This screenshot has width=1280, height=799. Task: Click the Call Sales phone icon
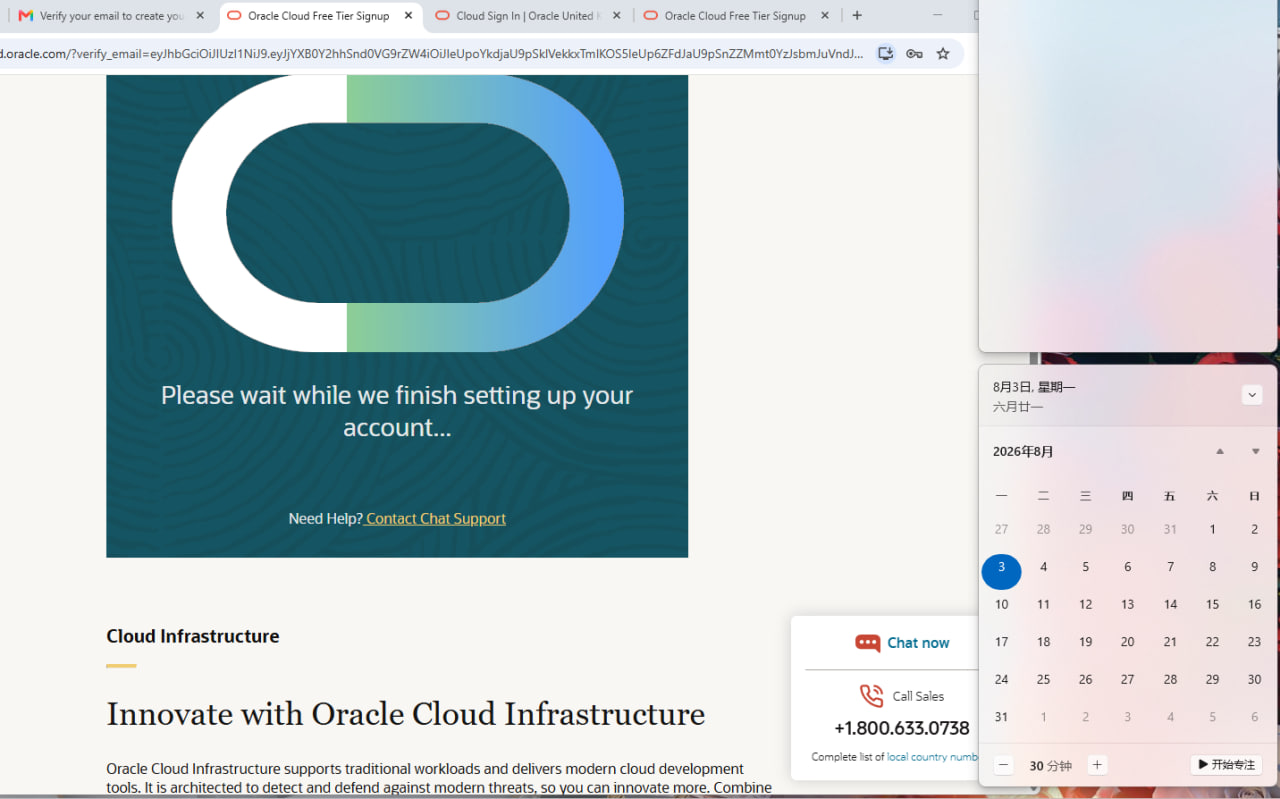[871, 696]
